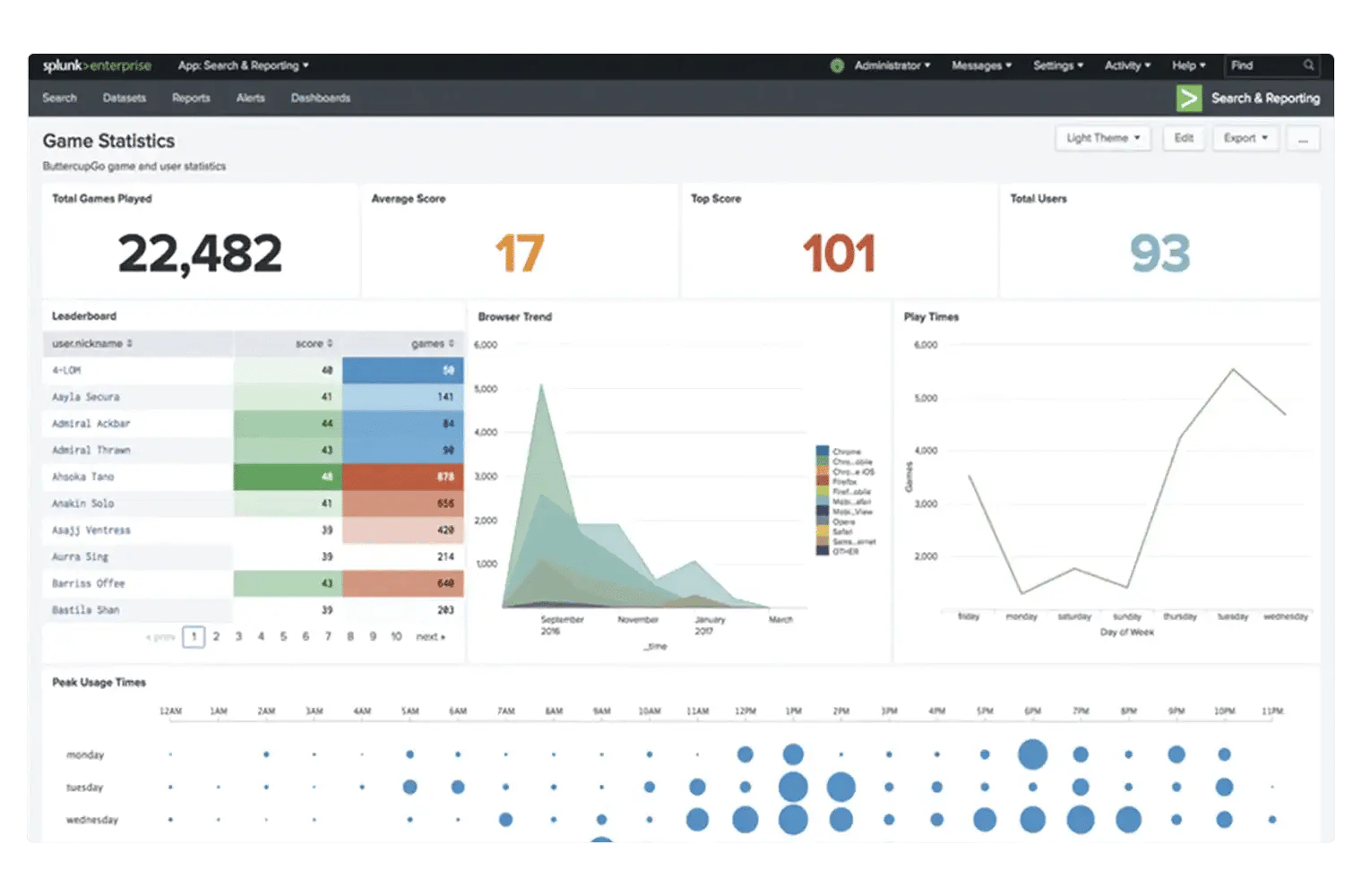Click the Opera legend entry

[846, 521]
